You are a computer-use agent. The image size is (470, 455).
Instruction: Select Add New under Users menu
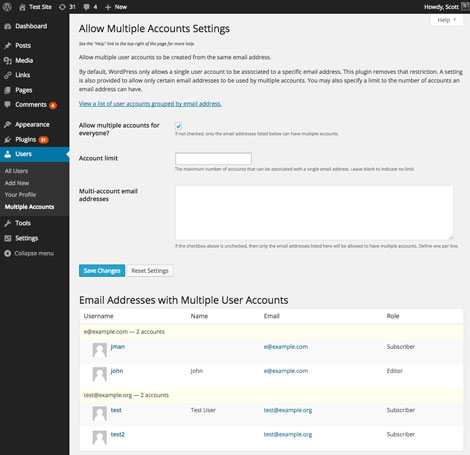click(17, 183)
